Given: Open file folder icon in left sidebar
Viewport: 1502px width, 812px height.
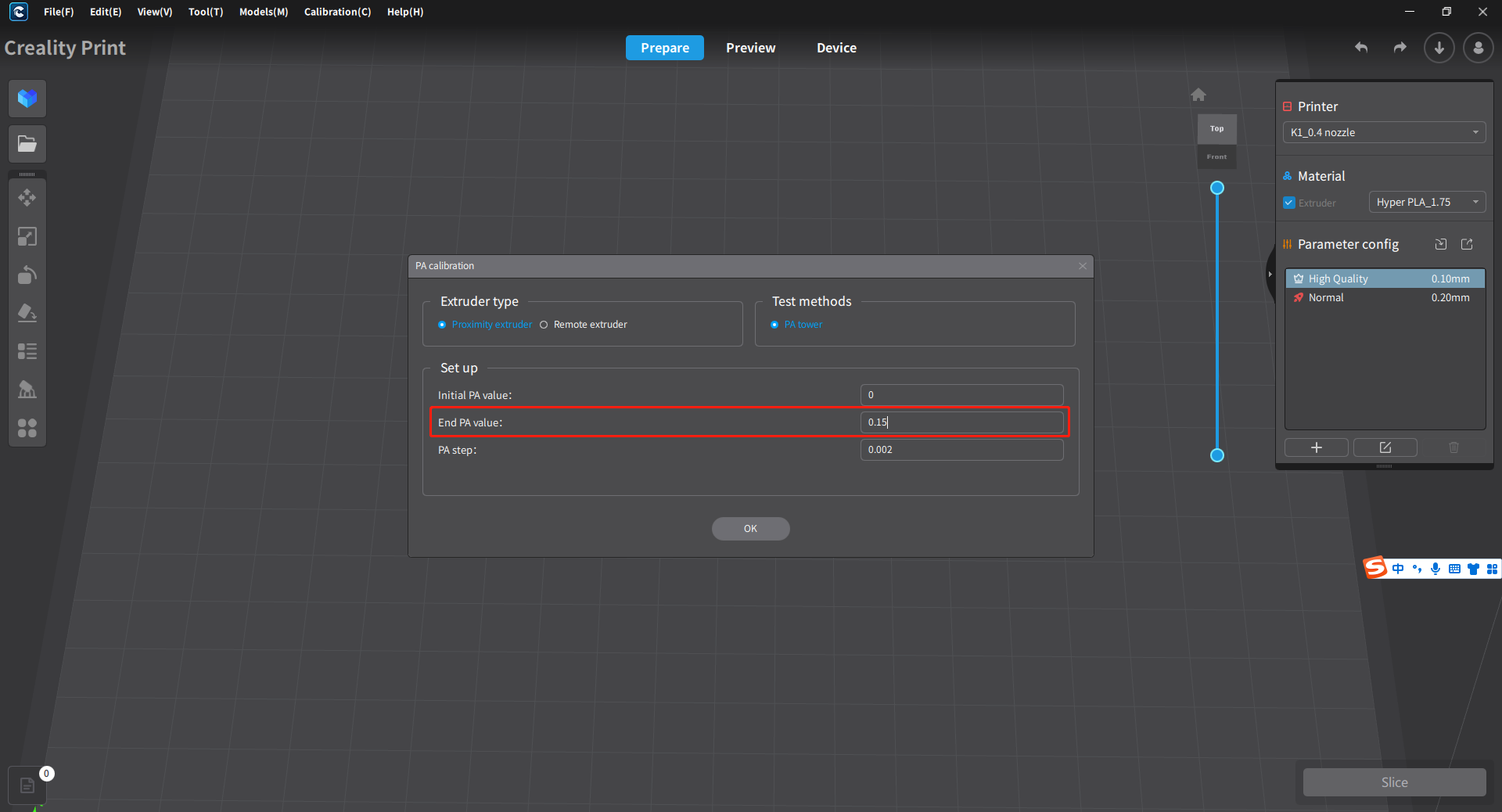Looking at the screenshot, I should (27, 144).
